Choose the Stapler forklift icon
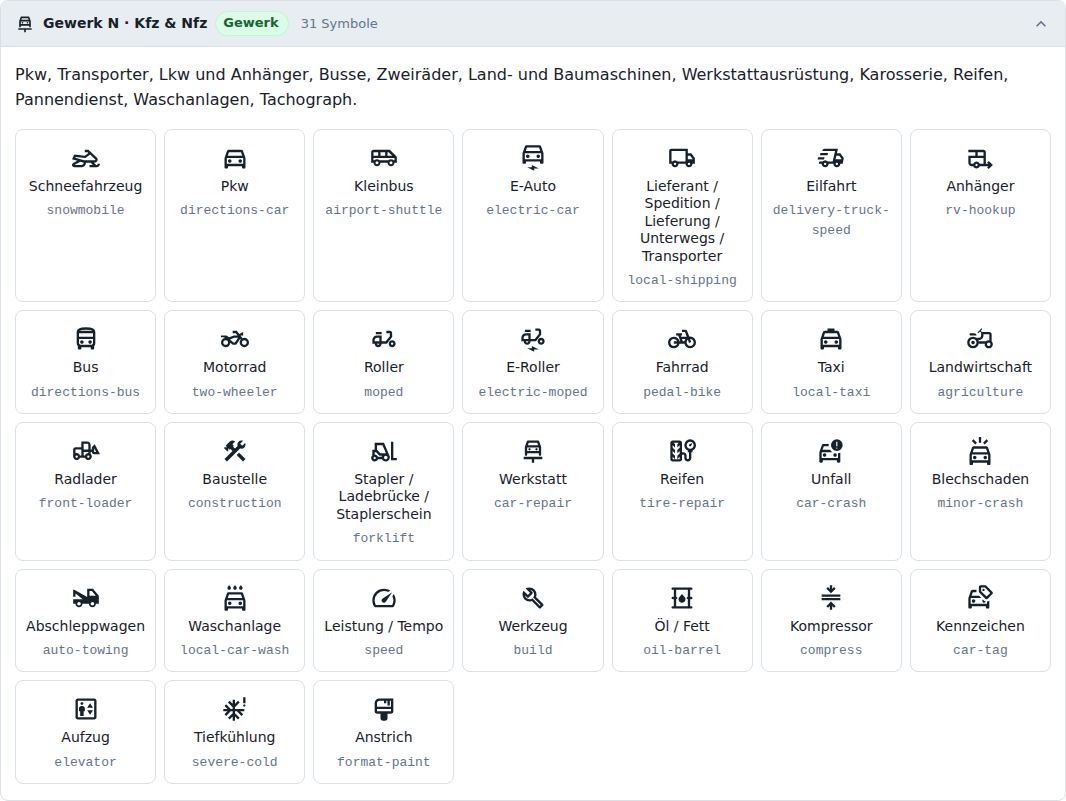 coord(383,450)
